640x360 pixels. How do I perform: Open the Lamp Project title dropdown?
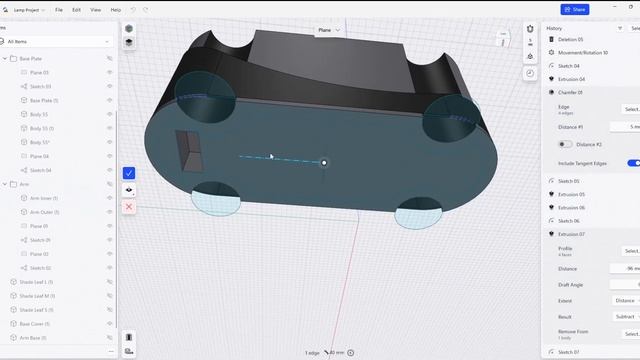coord(29,10)
